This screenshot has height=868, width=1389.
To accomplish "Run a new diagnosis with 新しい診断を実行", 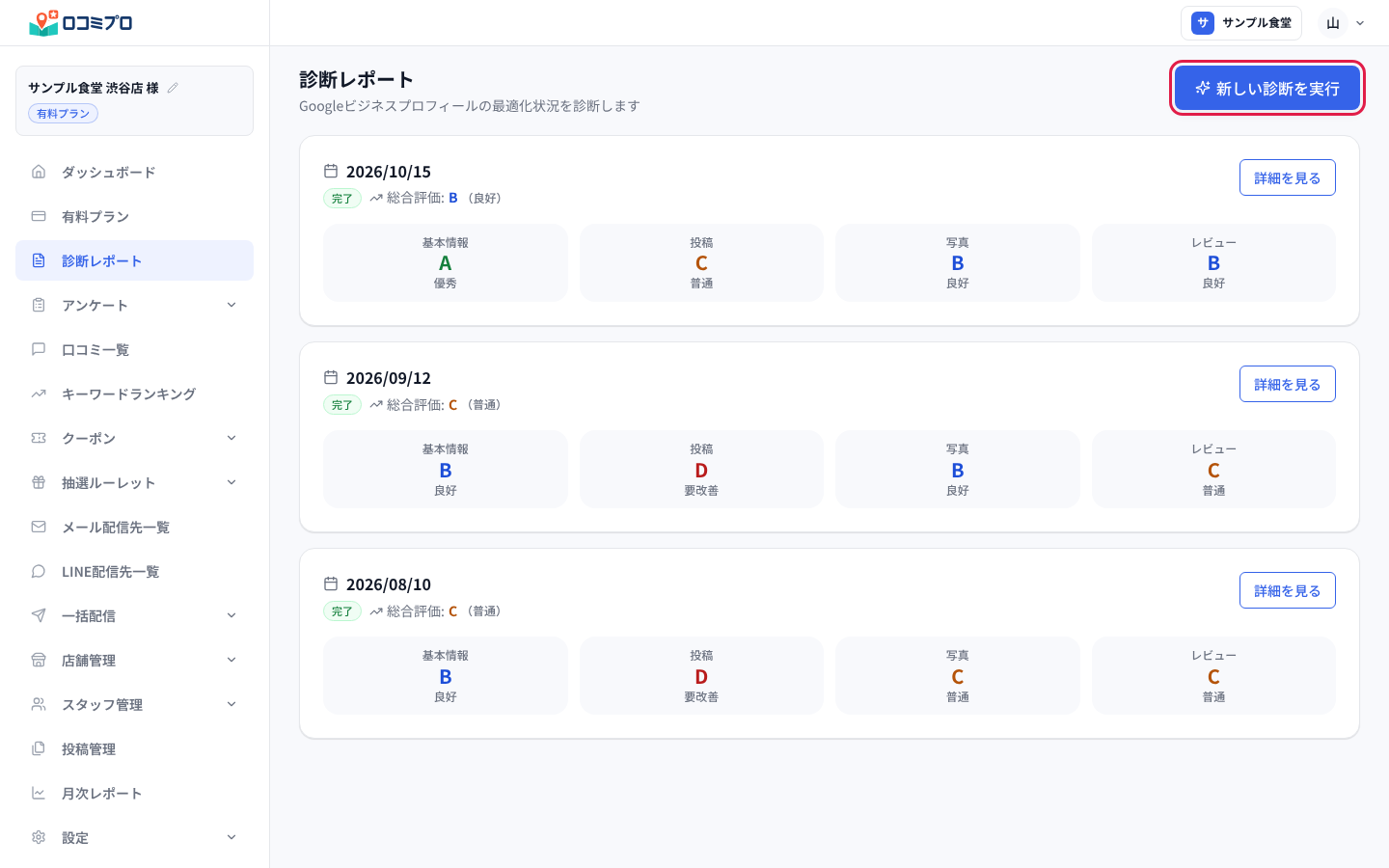I will click(1267, 89).
